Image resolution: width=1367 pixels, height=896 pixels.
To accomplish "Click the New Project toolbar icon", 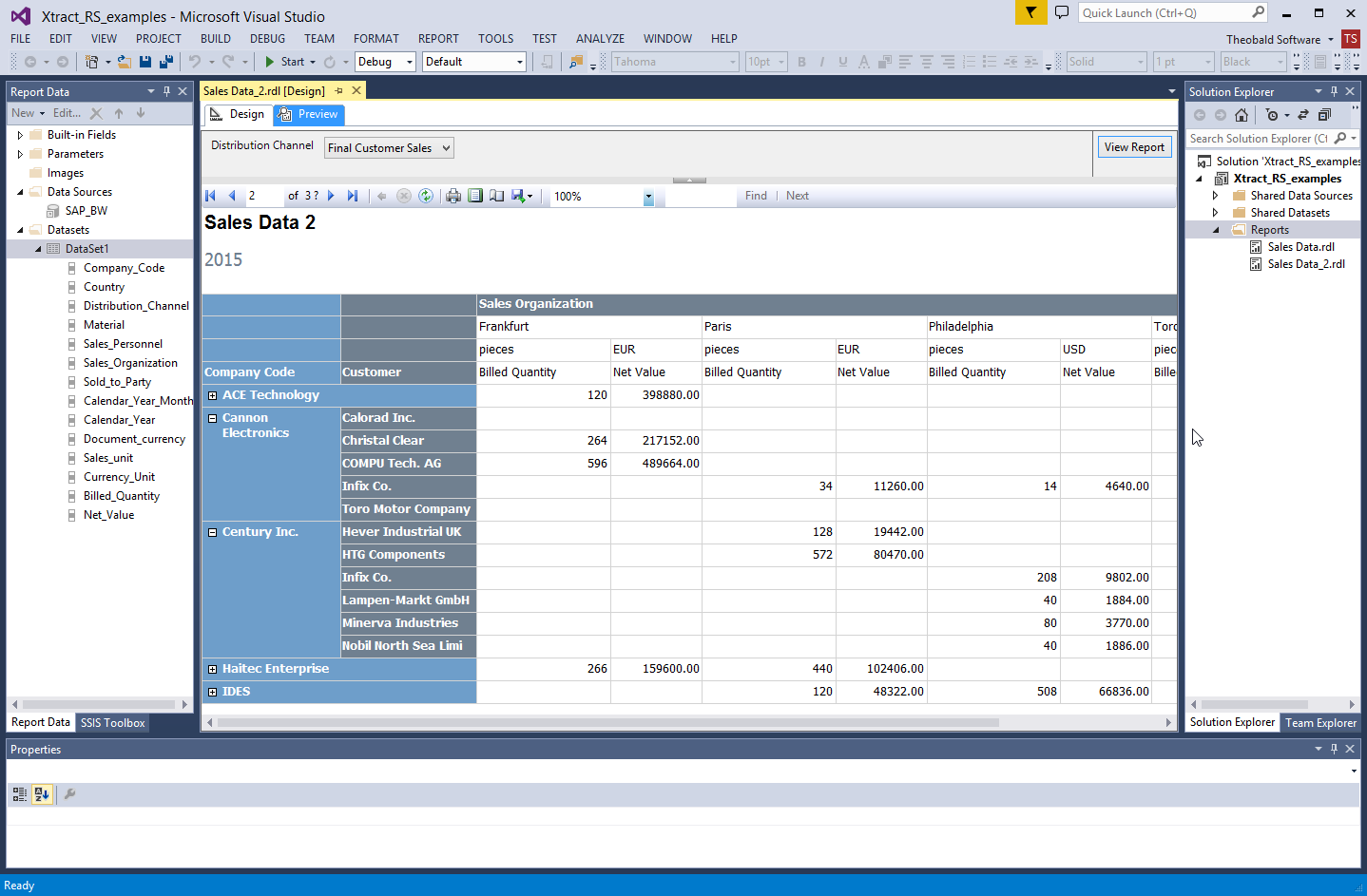I will point(91,62).
